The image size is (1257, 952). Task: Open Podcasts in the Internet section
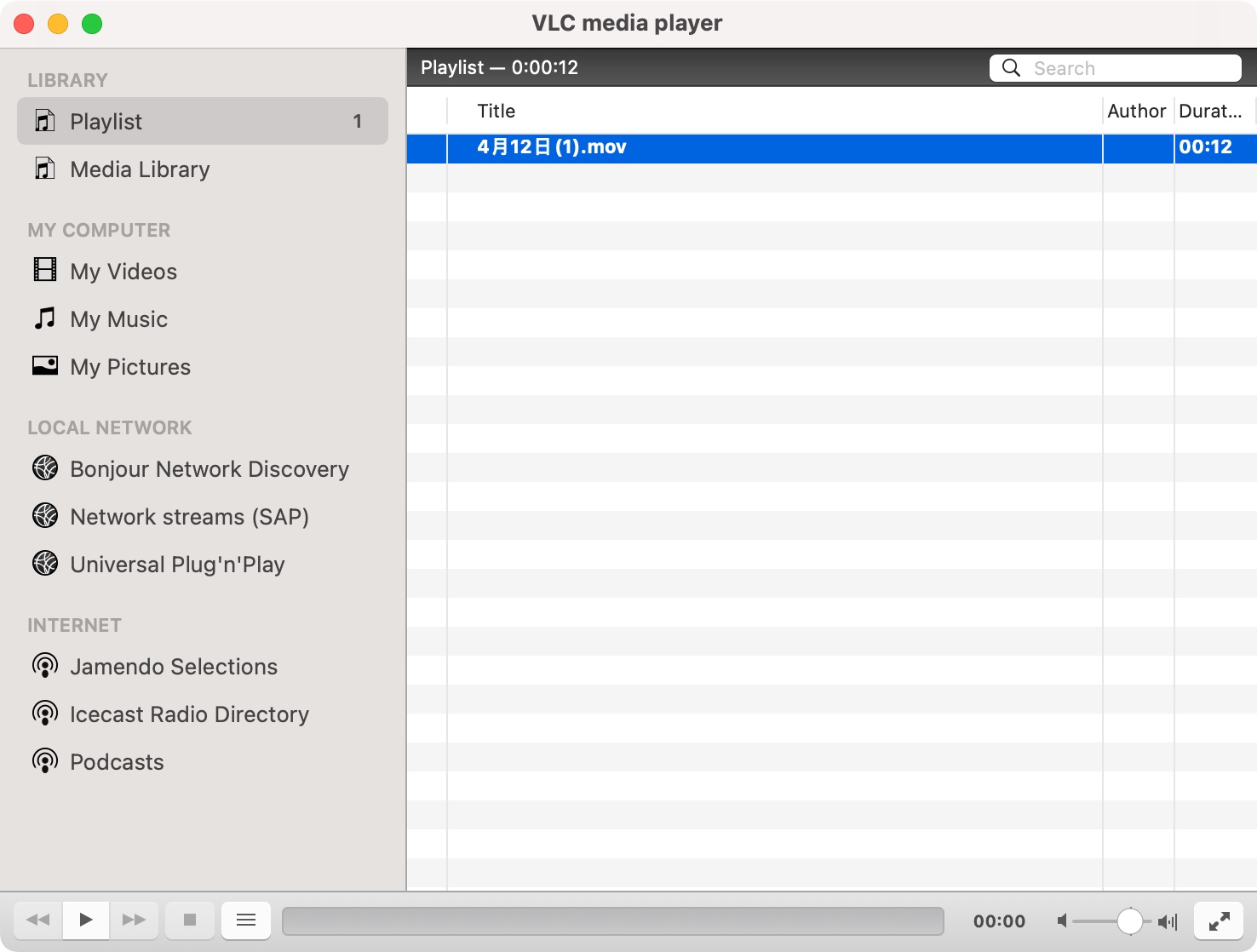coord(117,762)
